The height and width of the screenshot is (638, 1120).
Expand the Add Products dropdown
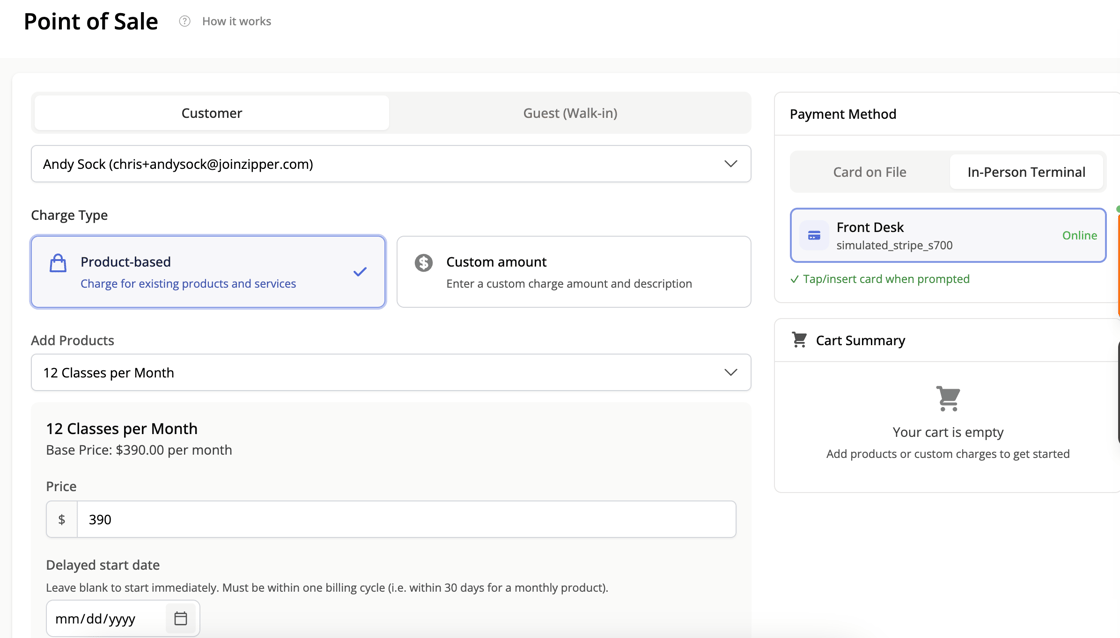click(x=390, y=373)
